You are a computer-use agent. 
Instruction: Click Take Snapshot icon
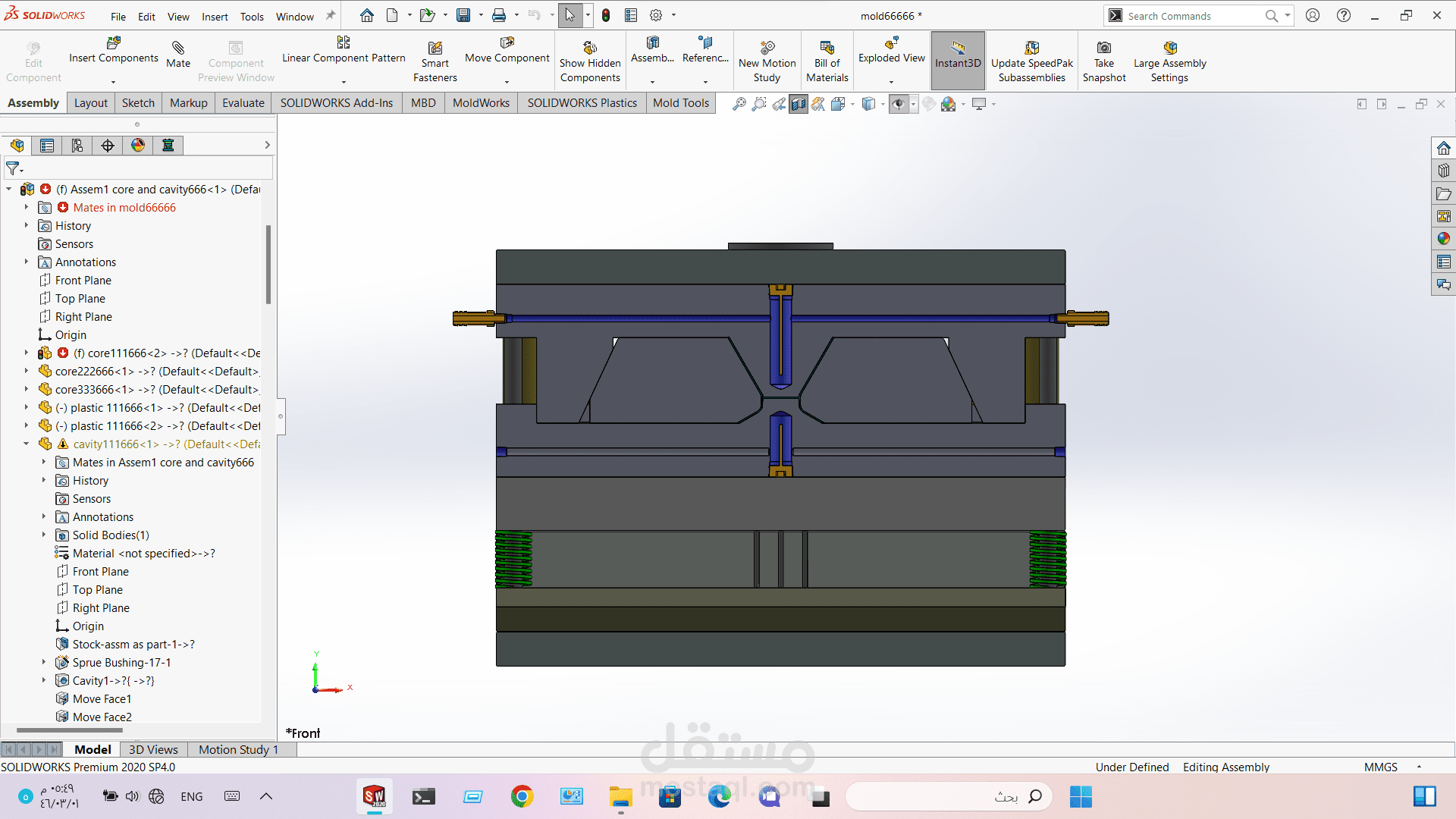(x=1103, y=49)
